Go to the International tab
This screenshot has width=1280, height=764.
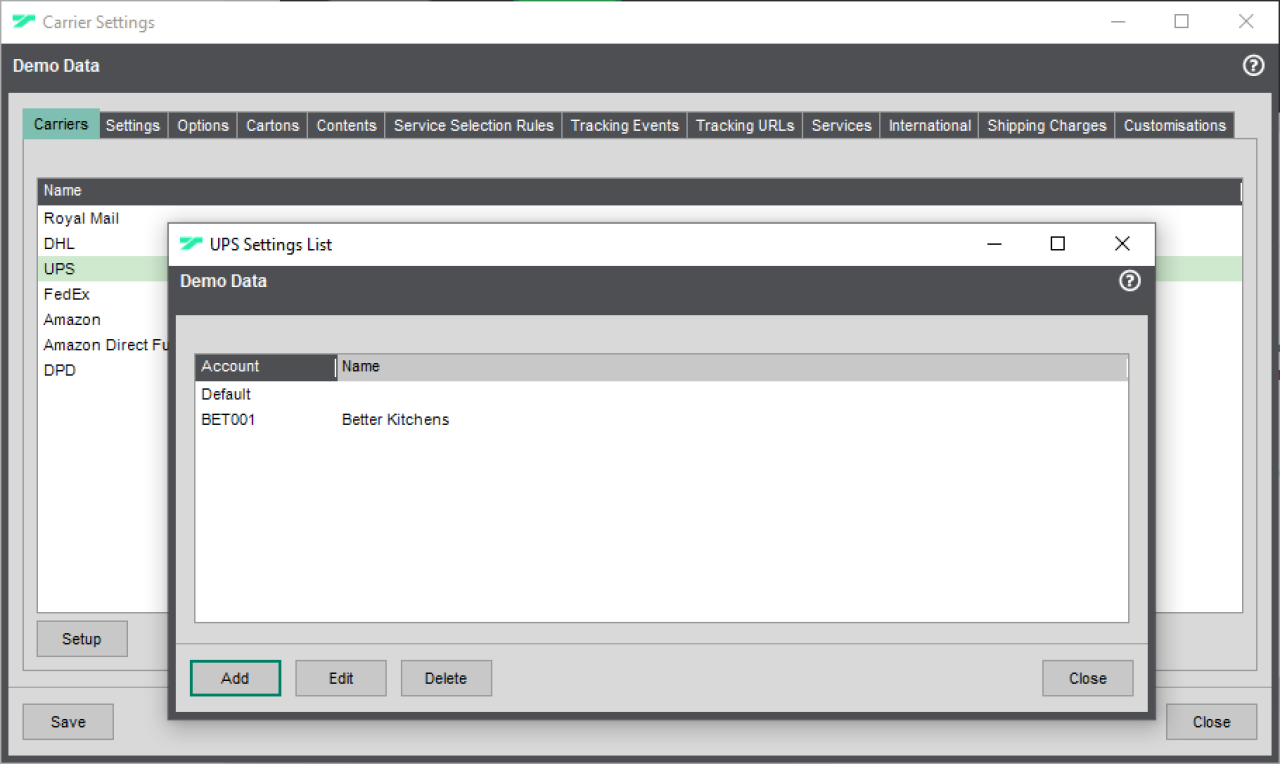(x=930, y=126)
